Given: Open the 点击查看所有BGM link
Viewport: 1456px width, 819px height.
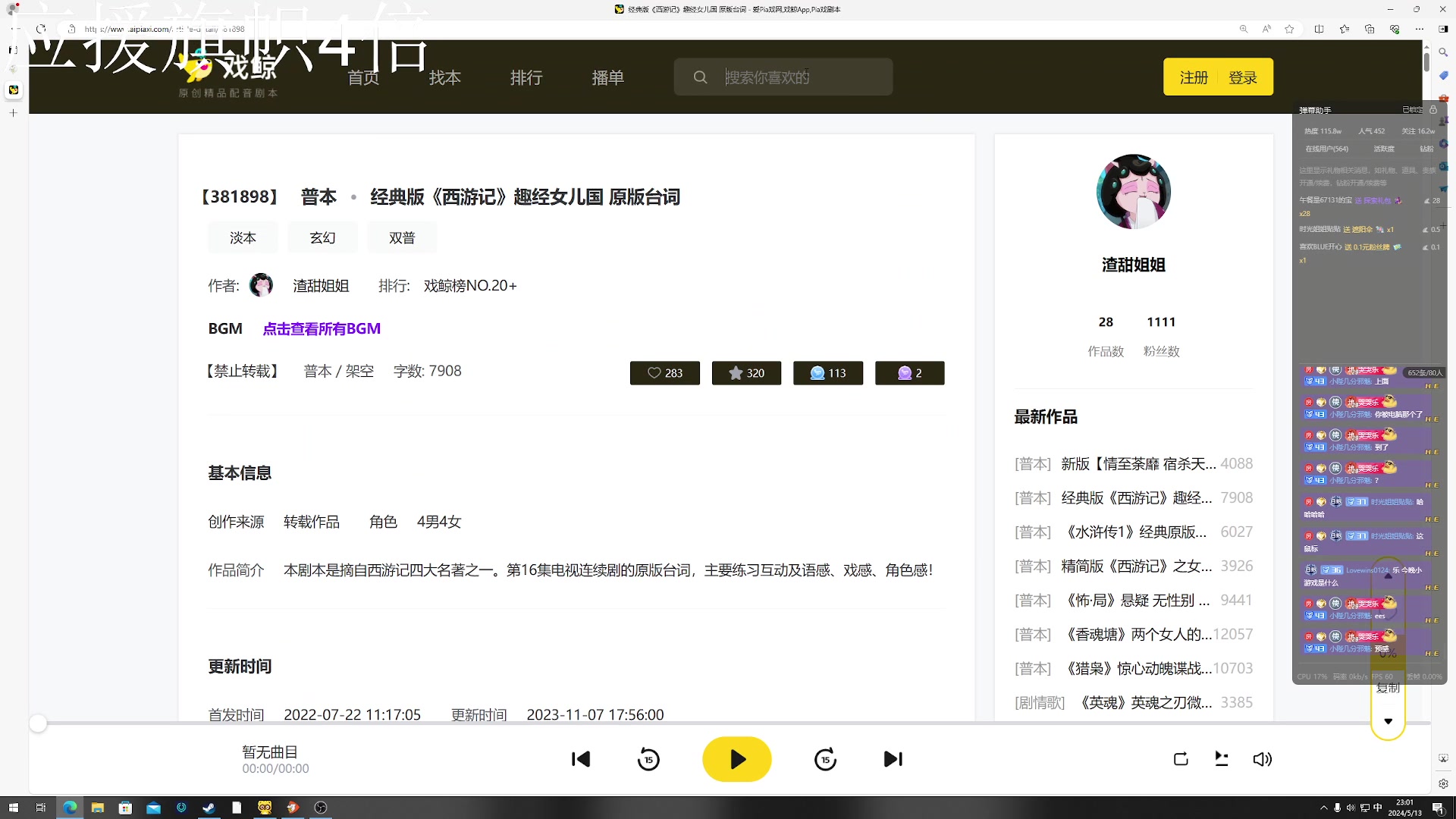Looking at the screenshot, I should [x=322, y=328].
